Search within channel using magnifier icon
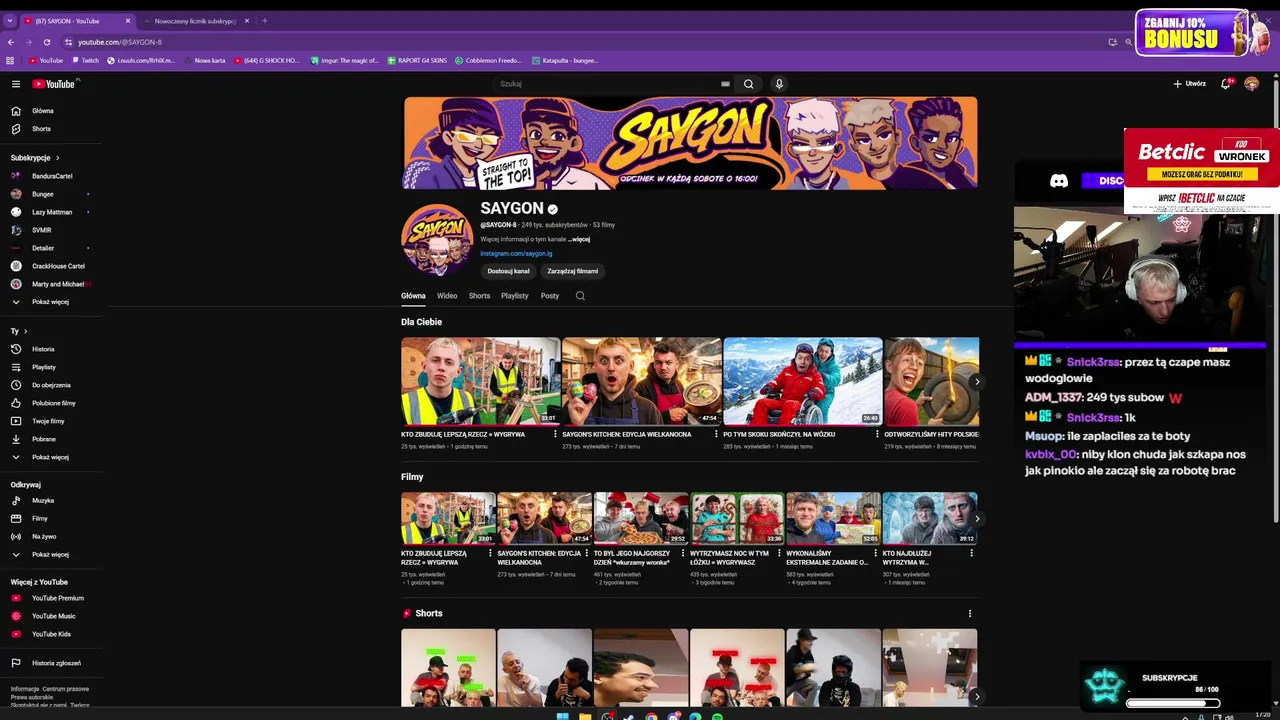 click(x=580, y=296)
